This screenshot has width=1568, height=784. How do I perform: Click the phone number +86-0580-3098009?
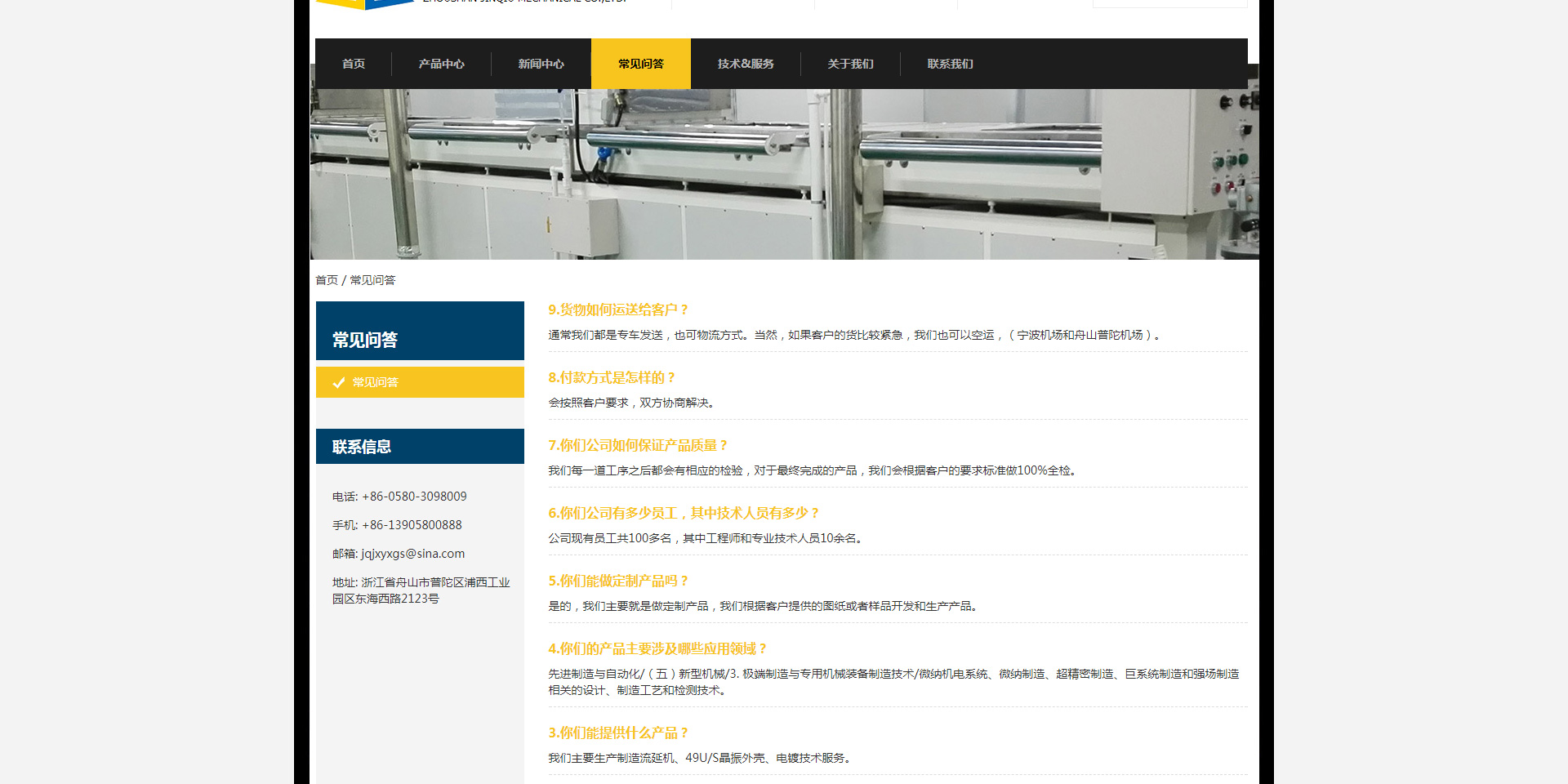[x=414, y=497]
